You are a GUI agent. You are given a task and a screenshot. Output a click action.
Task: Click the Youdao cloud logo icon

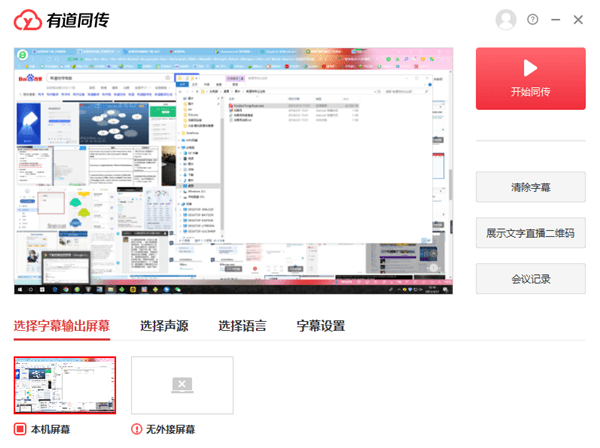pos(28,20)
